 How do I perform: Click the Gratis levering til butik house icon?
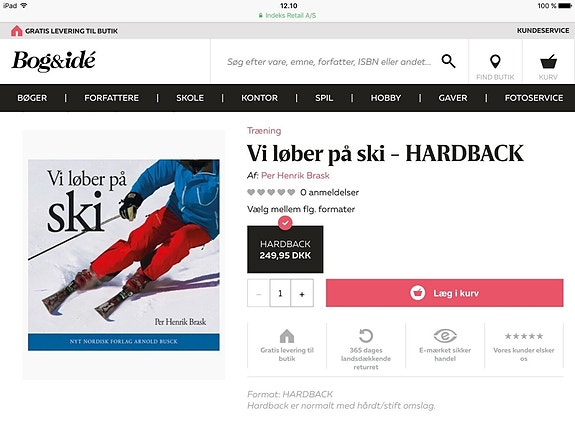287,336
